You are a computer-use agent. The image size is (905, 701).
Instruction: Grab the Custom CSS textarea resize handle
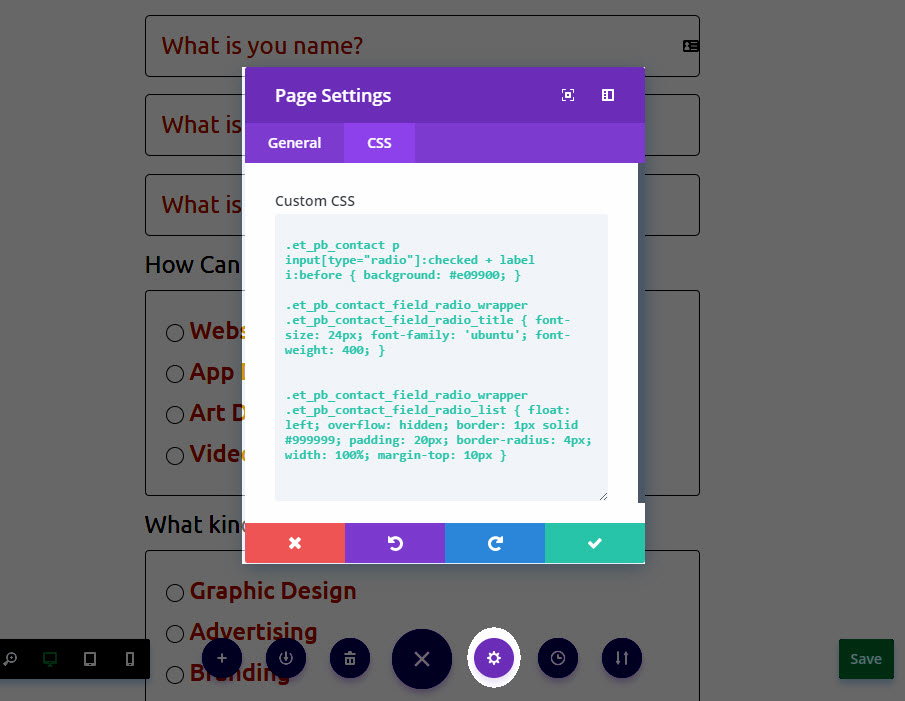[x=603, y=496]
